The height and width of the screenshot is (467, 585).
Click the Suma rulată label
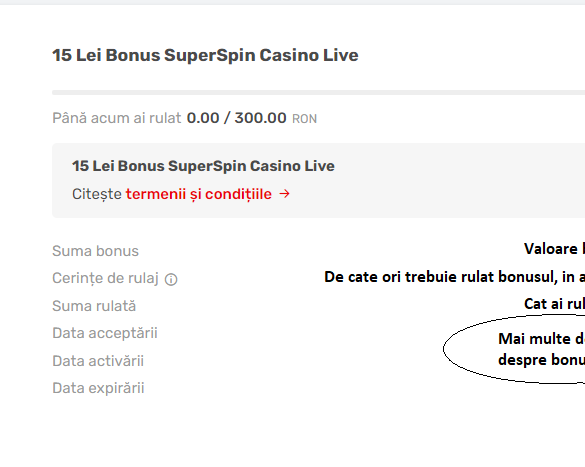click(x=94, y=306)
